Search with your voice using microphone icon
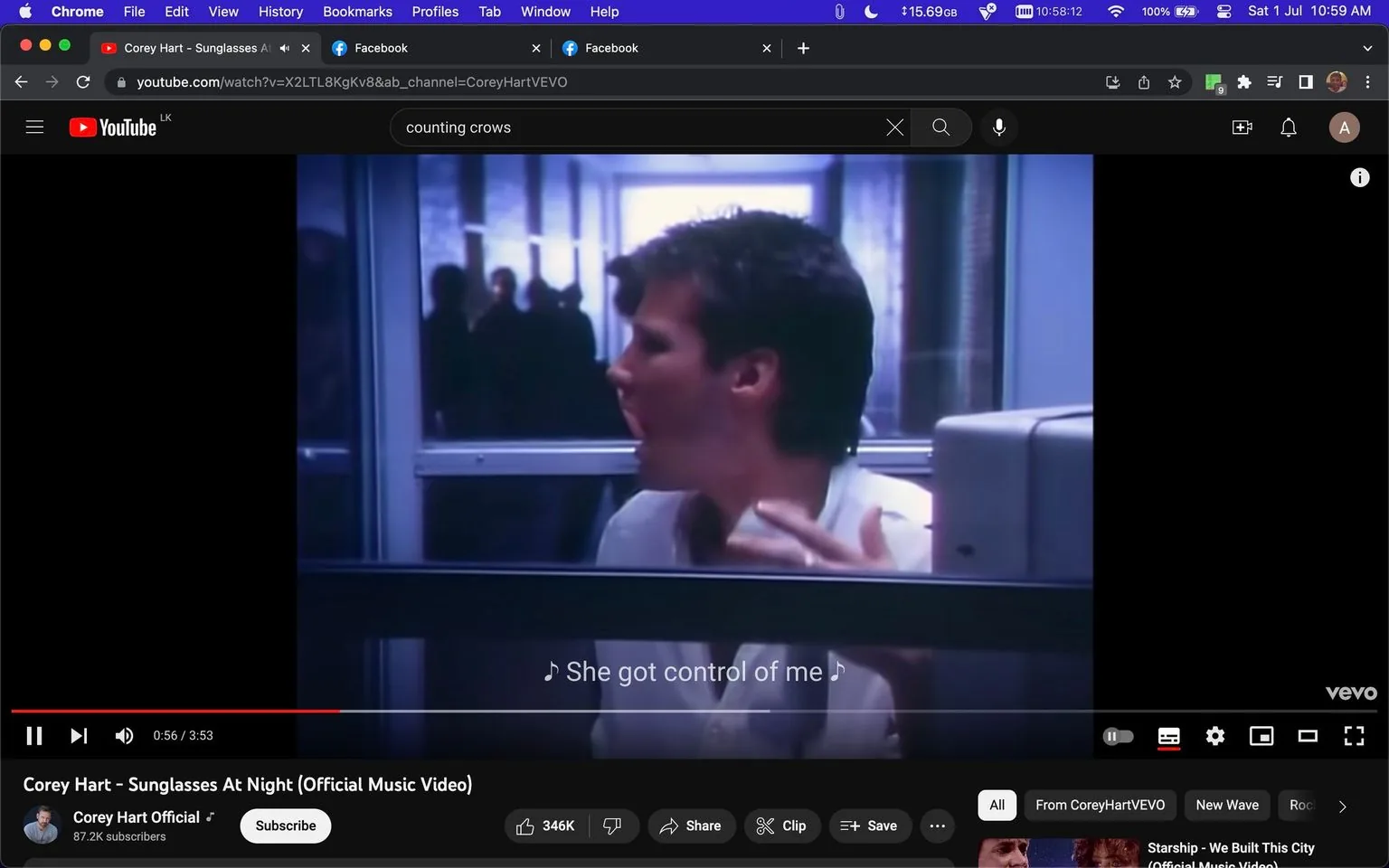 click(x=999, y=127)
